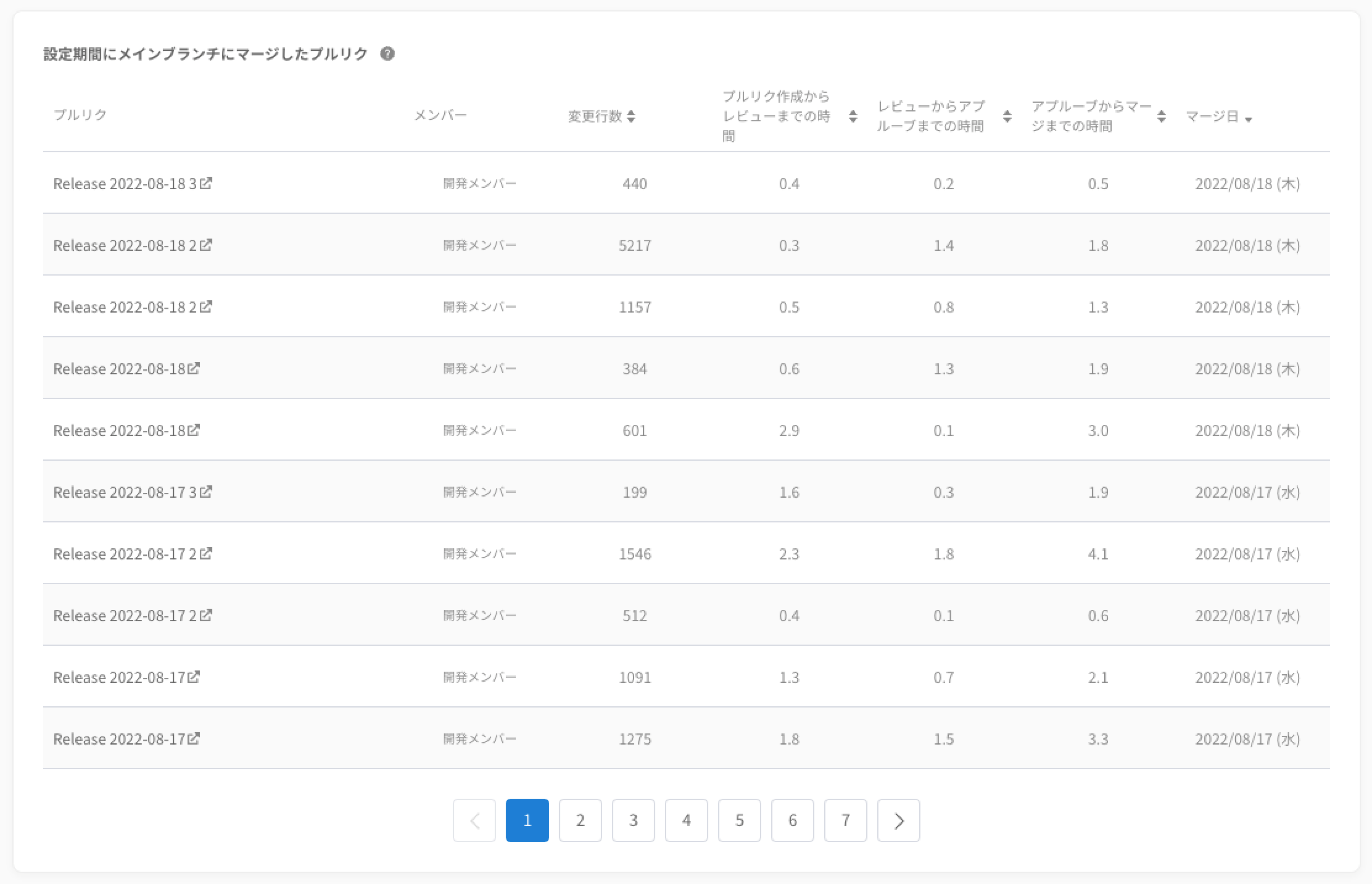The width and height of the screenshot is (1372, 884).
Task: Click the help question mark icon beside table title
Action: tap(387, 53)
